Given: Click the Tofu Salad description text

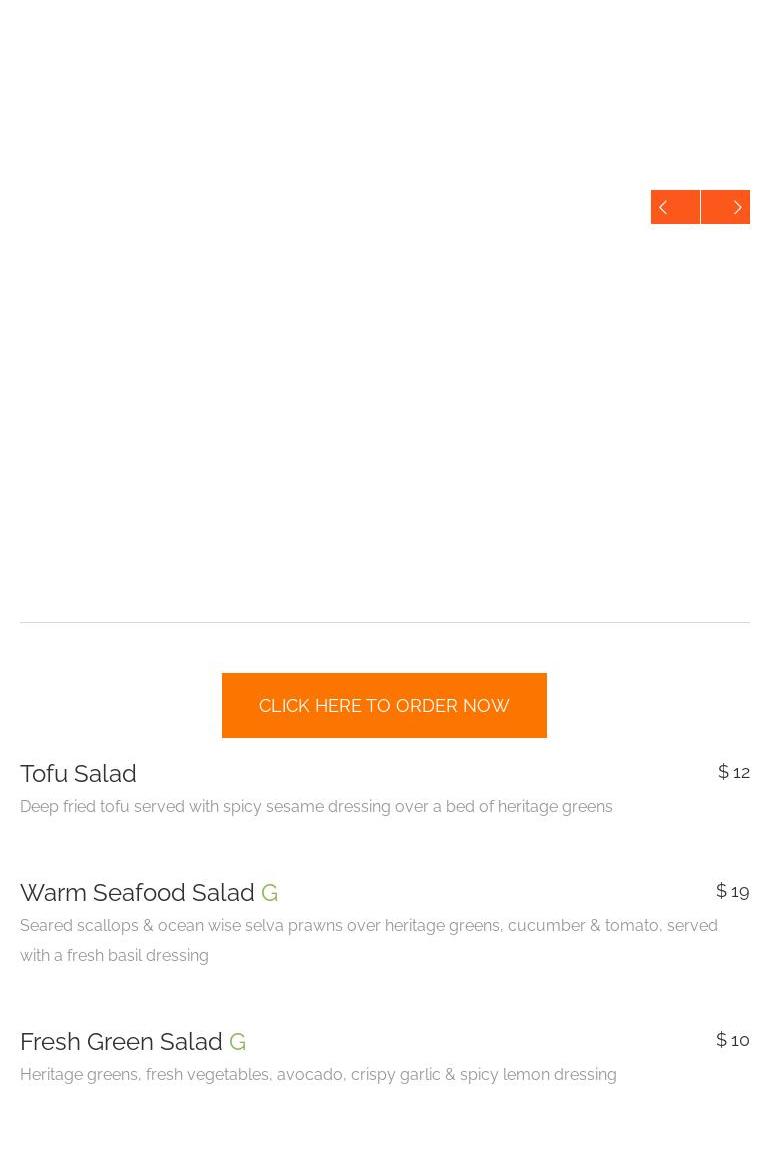Looking at the screenshot, I should (316, 807).
